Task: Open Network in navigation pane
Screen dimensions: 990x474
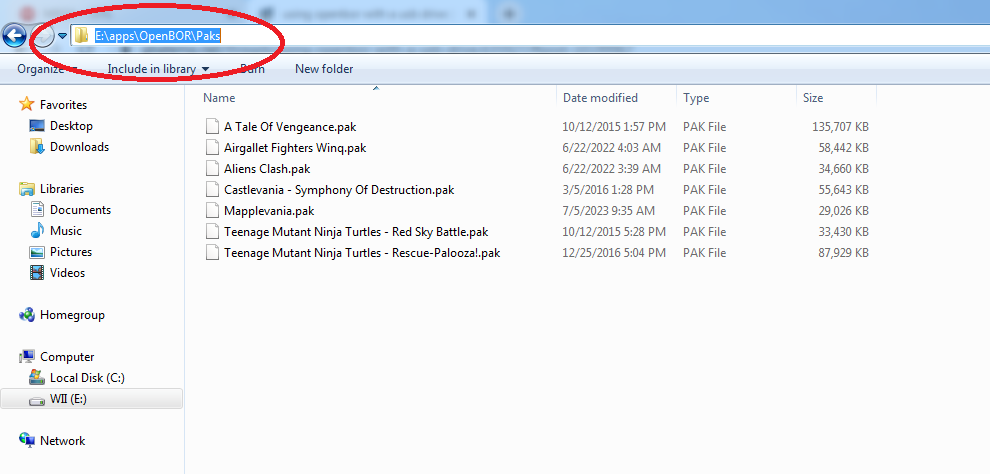Action: click(63, 441)
